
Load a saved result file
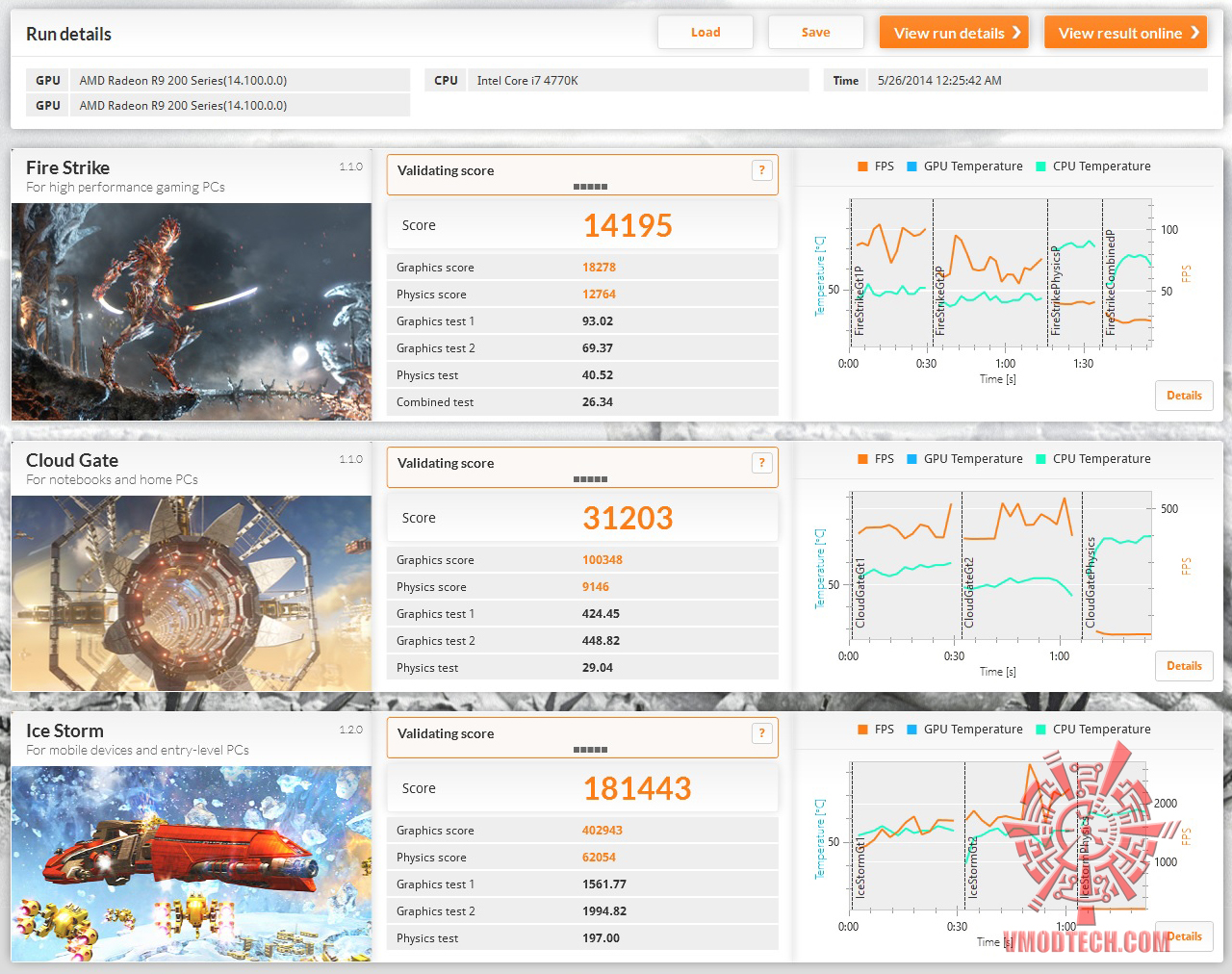pyautogui.click(x=706, y=32)
